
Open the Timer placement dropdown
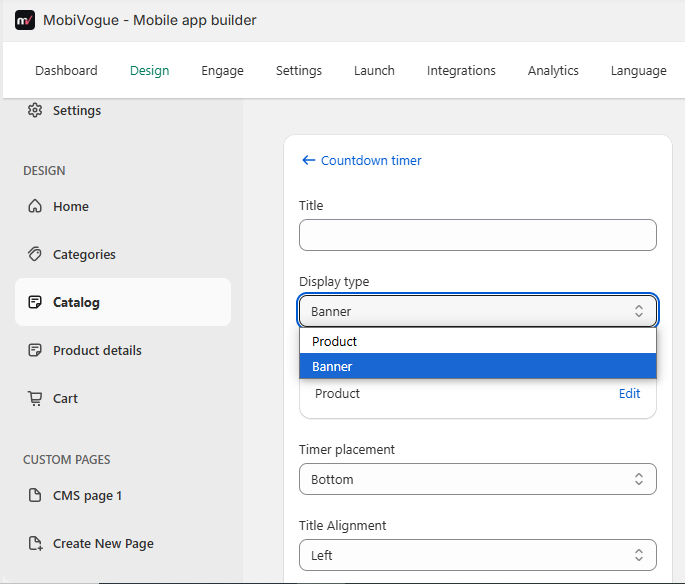click(478, 479)
